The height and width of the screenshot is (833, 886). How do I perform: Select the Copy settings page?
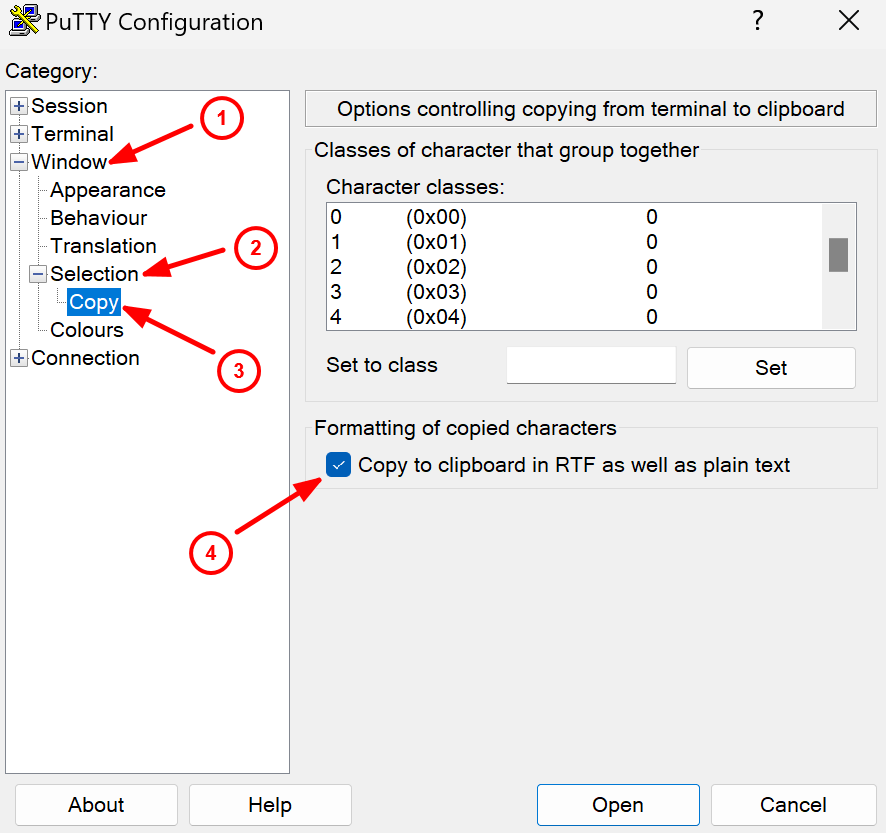pos(93,301)
